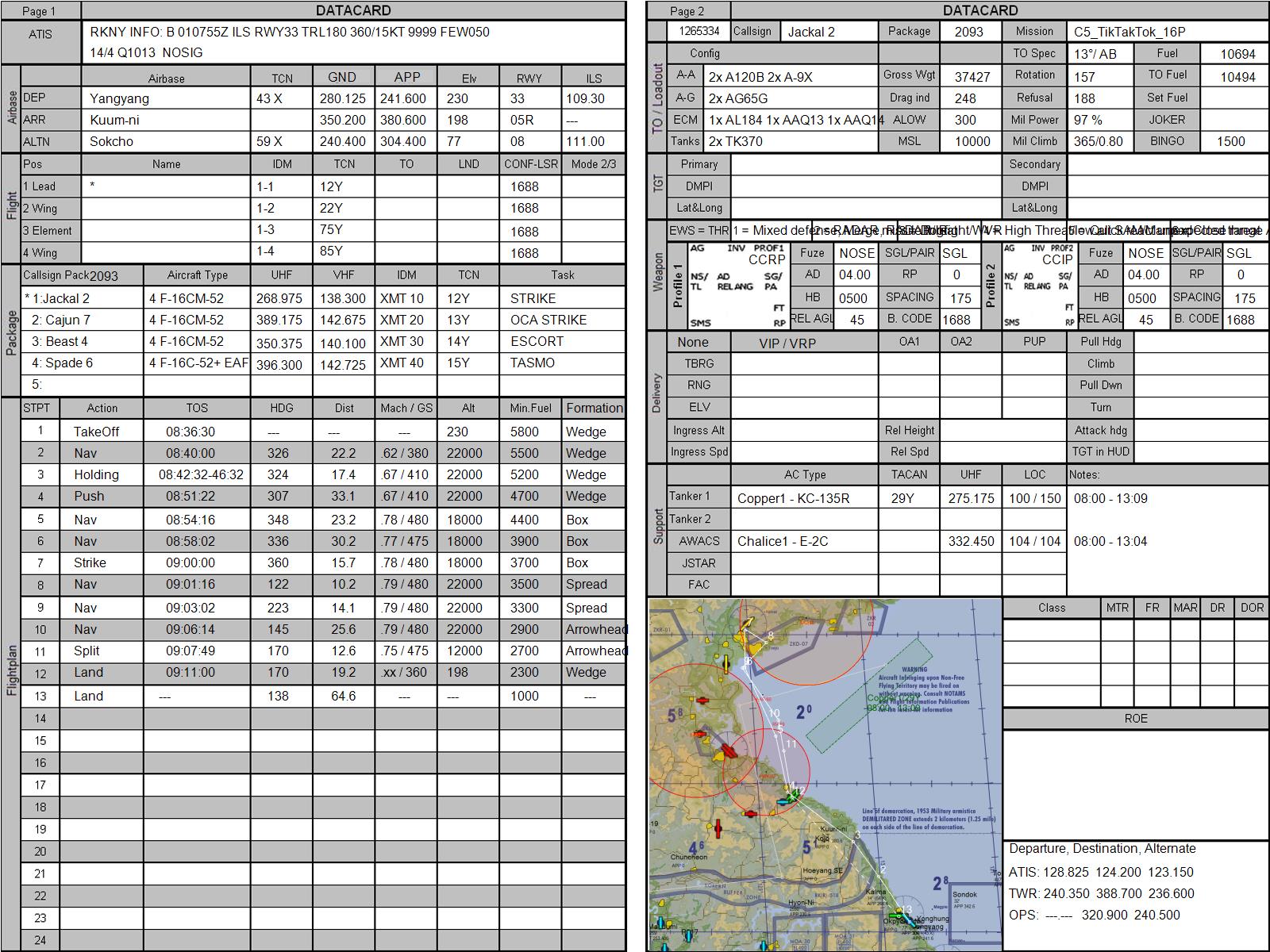Select waypoint 3 marker on the map

coord(857,835)
